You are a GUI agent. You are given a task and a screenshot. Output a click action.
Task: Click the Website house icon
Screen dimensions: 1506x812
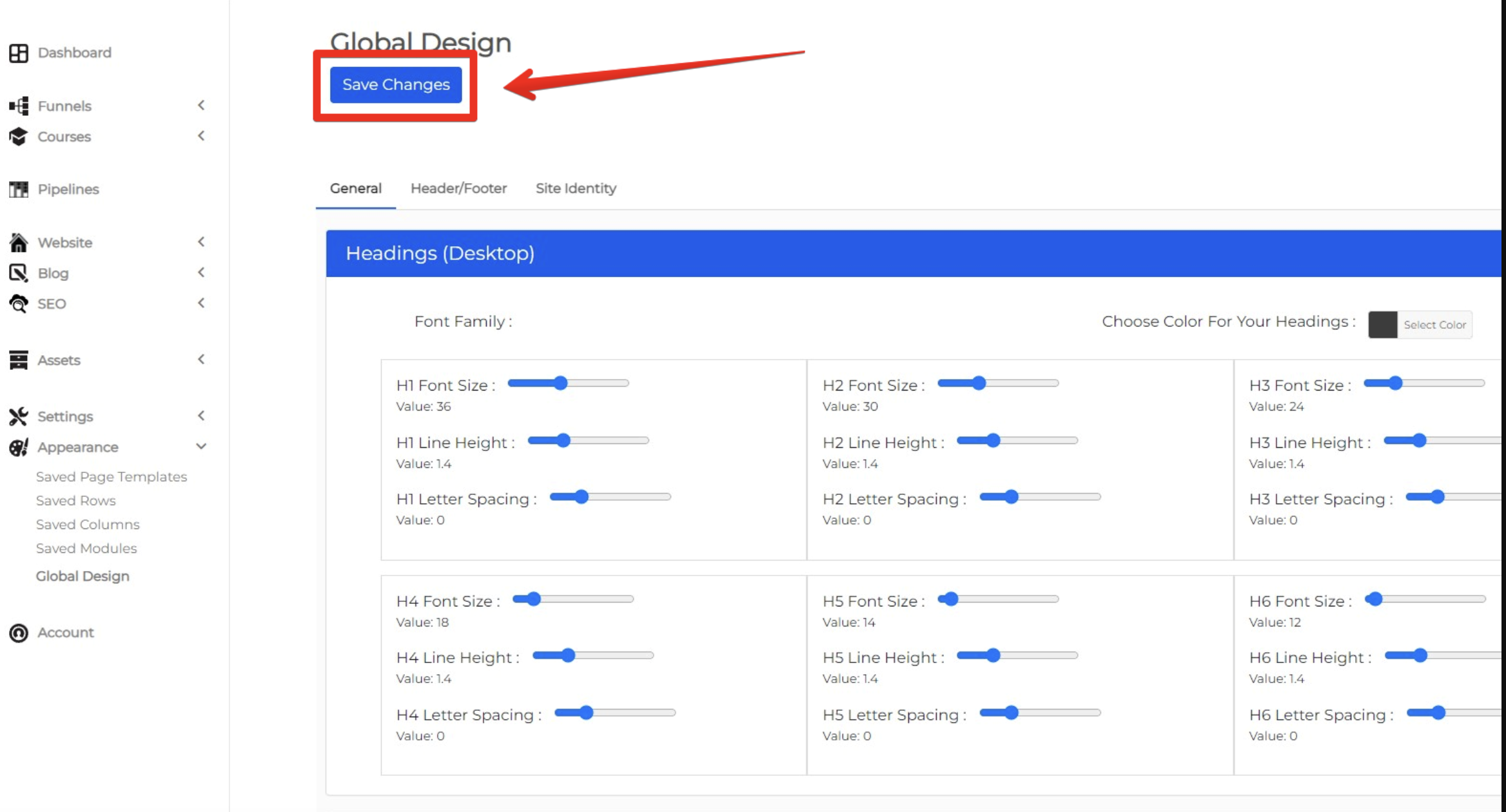tap(19, 242)
